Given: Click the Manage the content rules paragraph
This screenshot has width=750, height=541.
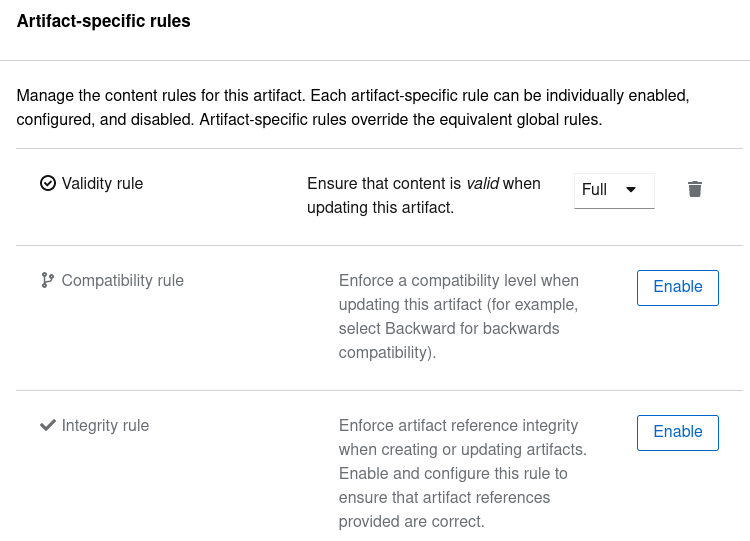Looking at the screenshot, I should (353, 108).
